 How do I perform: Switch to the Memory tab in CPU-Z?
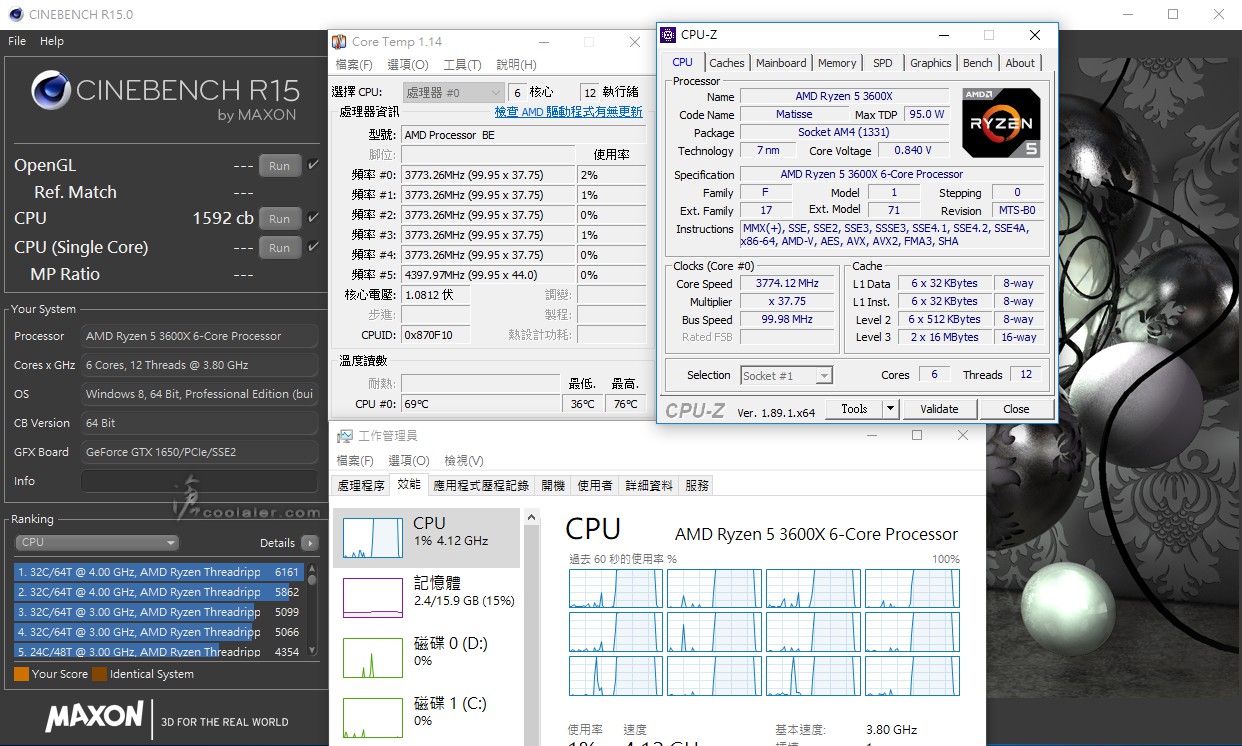837,63
